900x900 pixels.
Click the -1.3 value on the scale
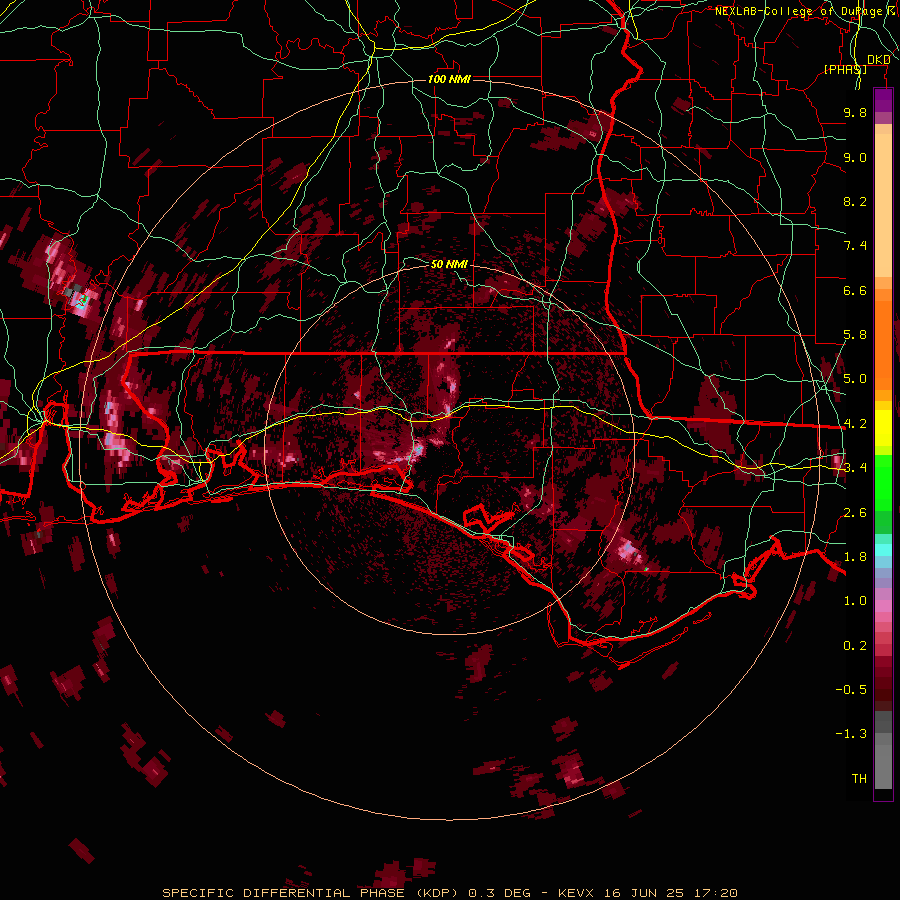[x=851, y=734]
